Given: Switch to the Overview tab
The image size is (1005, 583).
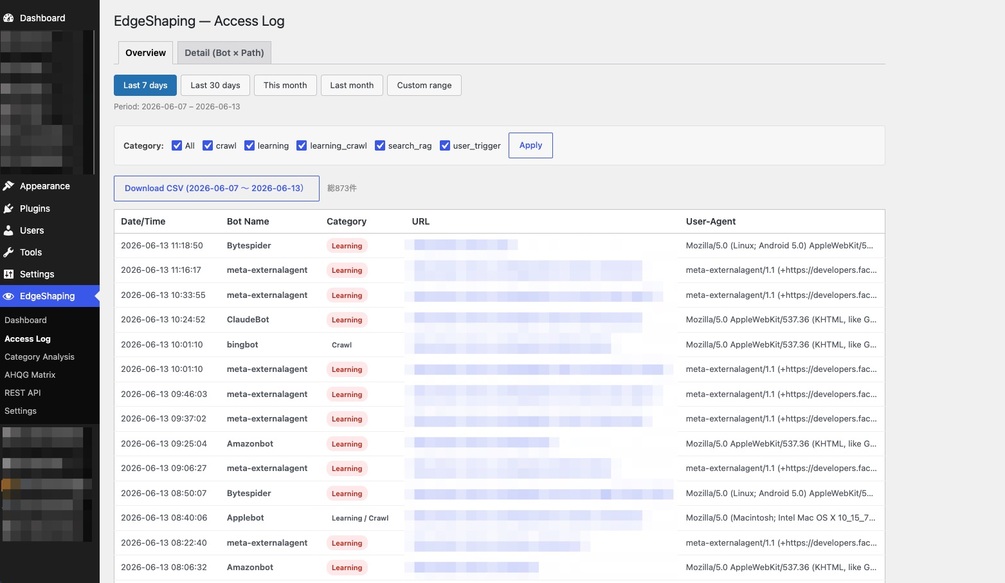Looking at the screenshot, I should [145, 53].
